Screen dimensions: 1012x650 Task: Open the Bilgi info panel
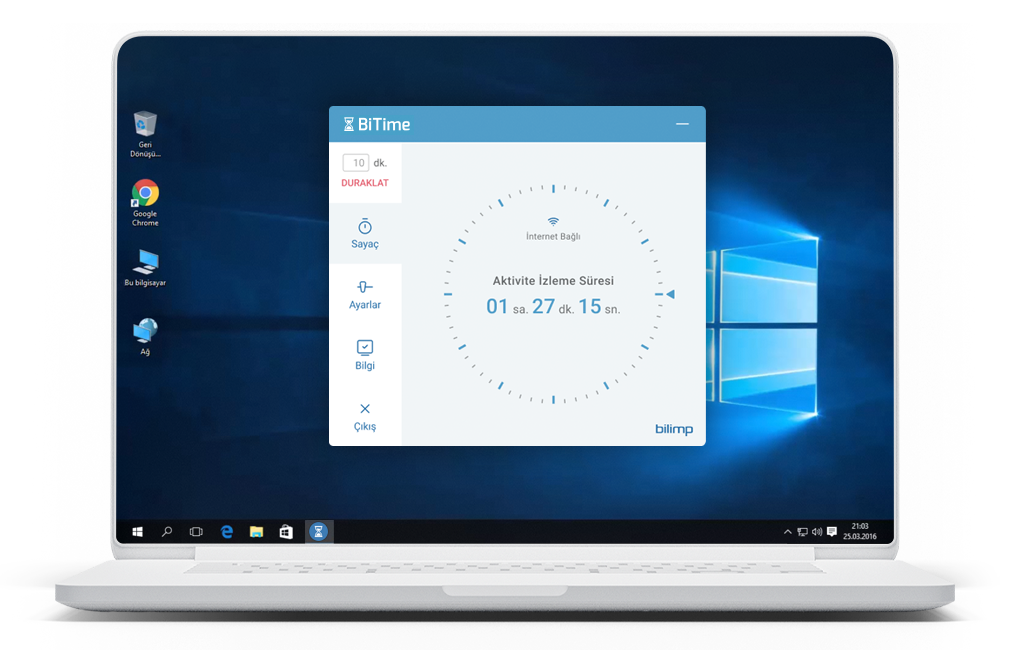click(365, 354)
